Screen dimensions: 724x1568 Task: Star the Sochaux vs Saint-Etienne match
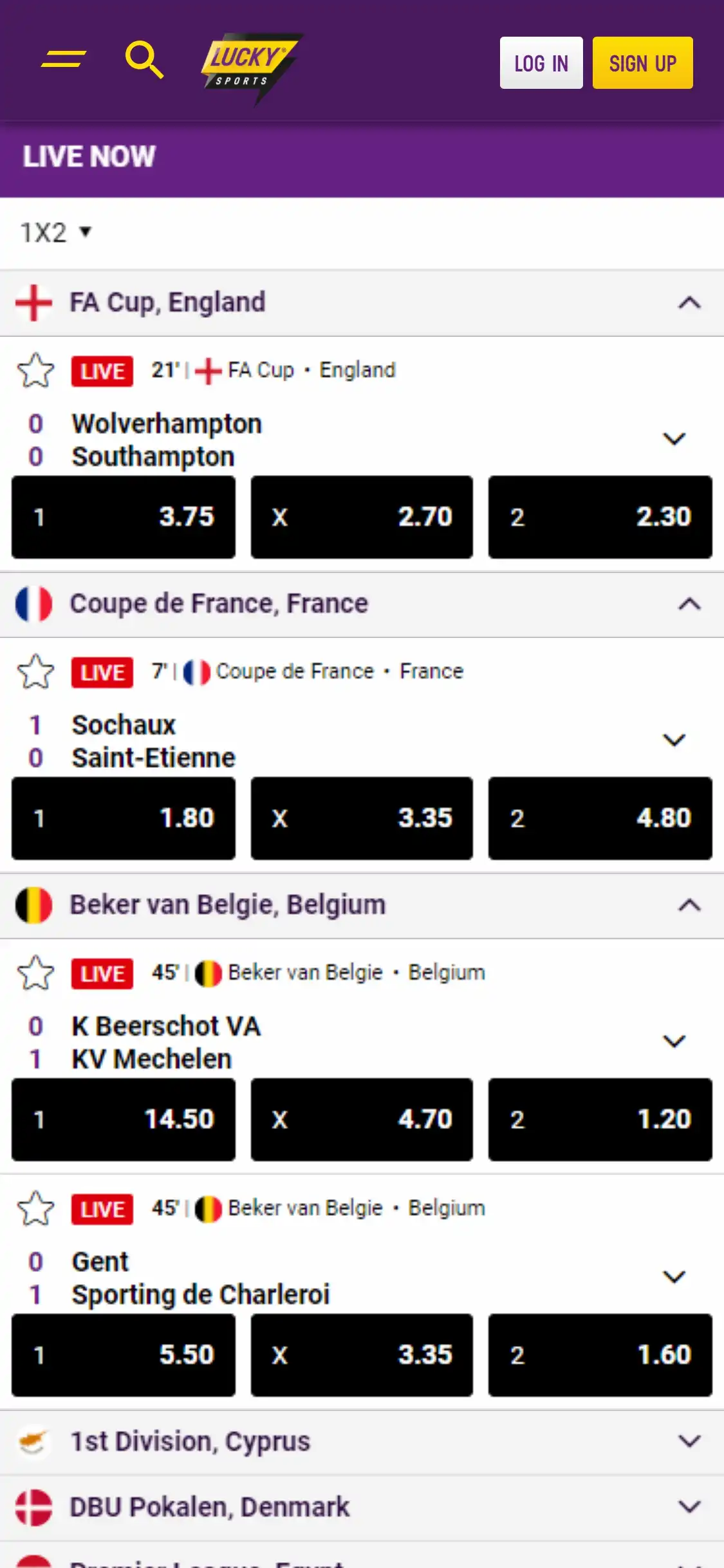click(36, 672)
